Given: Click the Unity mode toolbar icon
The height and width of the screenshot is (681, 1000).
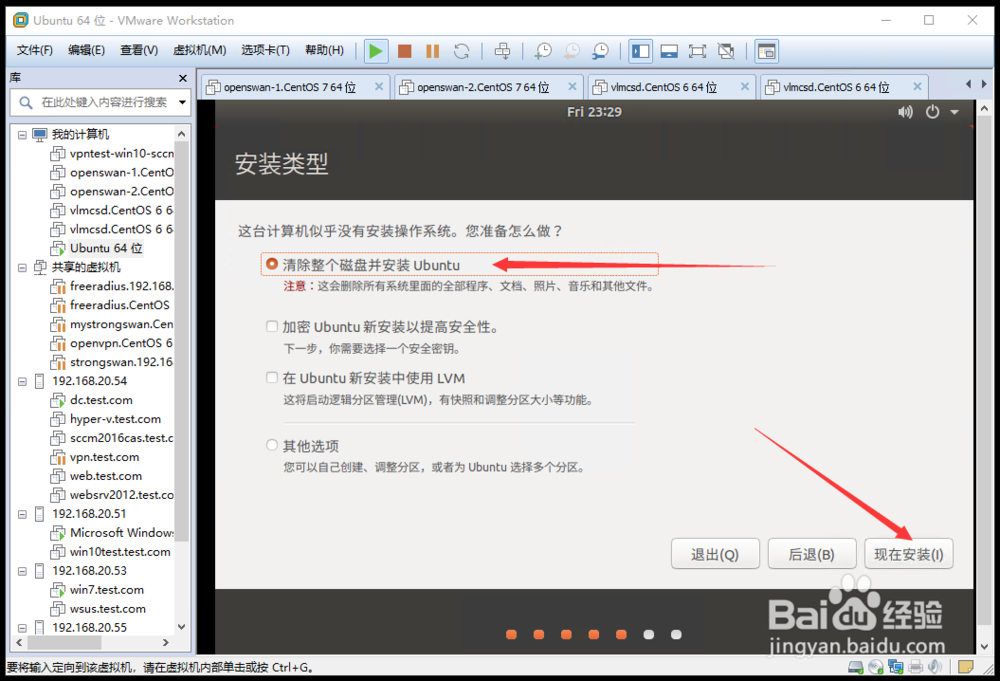Looking at the screenshot, I should 726,51.
